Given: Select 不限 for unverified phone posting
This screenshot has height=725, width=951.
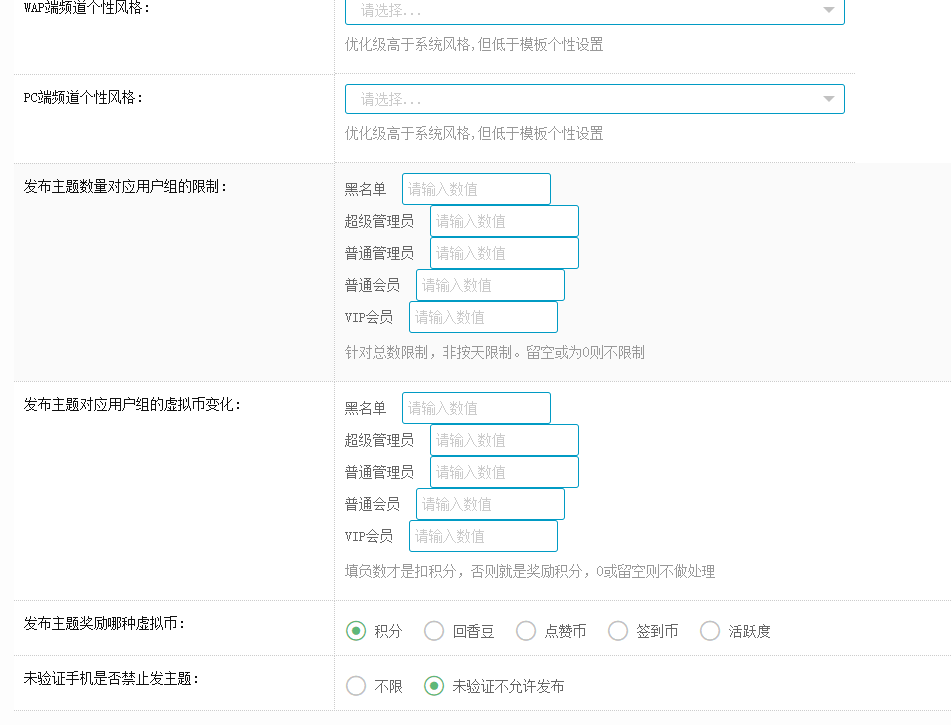Looking at the screenshot, I should pos(355,686).
